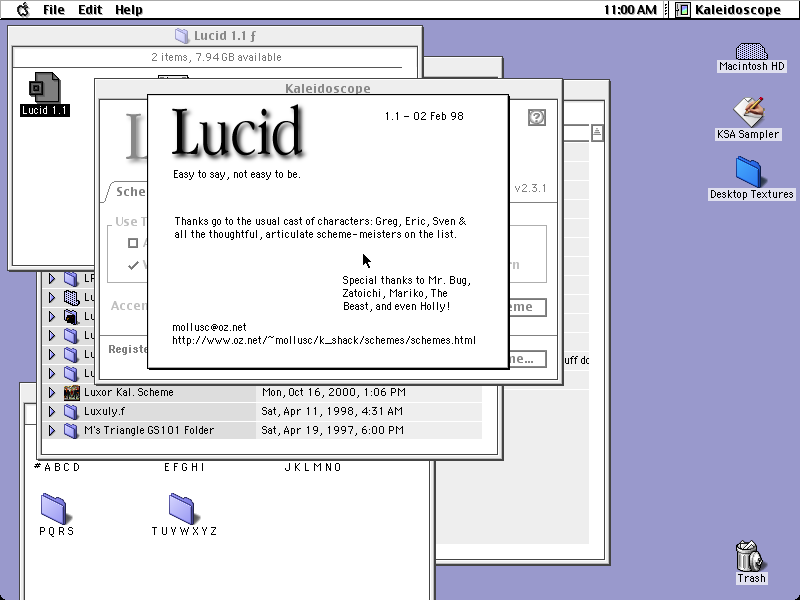Open the Edit menu
This screenshot has width=800, height=600.
90,10
